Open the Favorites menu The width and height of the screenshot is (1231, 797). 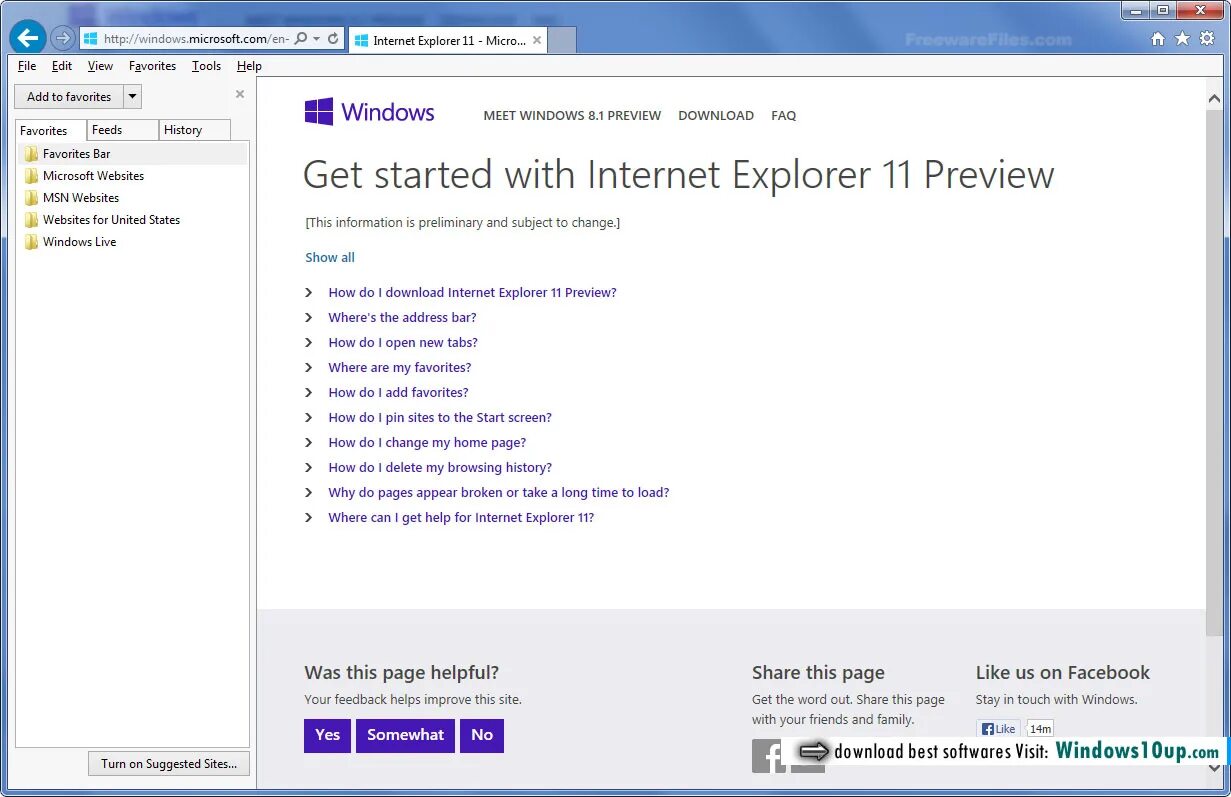coord(152,66)
